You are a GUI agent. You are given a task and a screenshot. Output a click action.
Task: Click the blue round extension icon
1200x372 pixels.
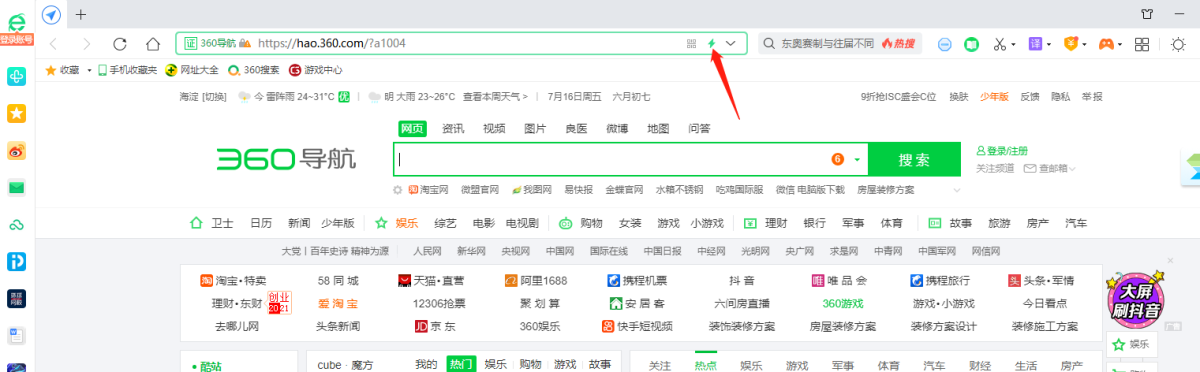tap(944, 44)
